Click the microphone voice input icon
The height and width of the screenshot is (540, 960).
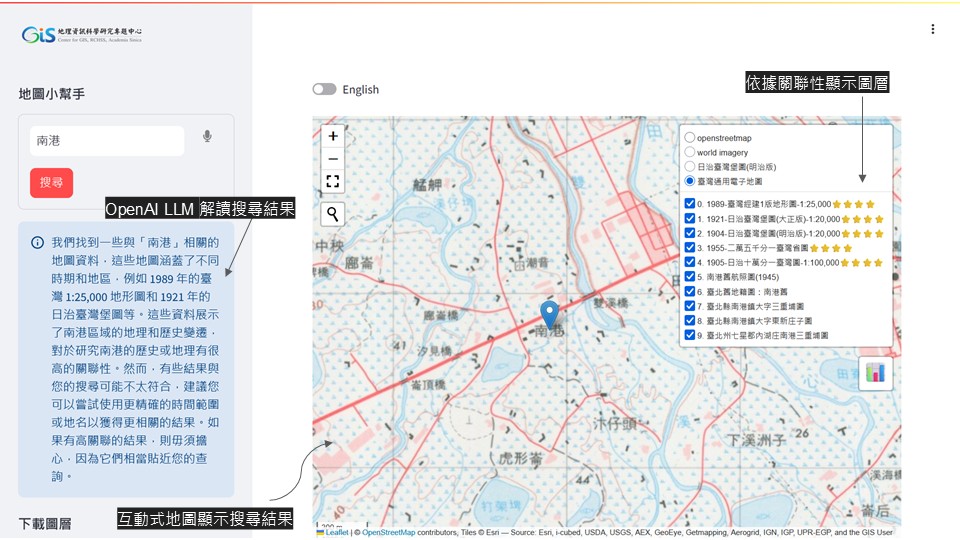coord(207,137)
